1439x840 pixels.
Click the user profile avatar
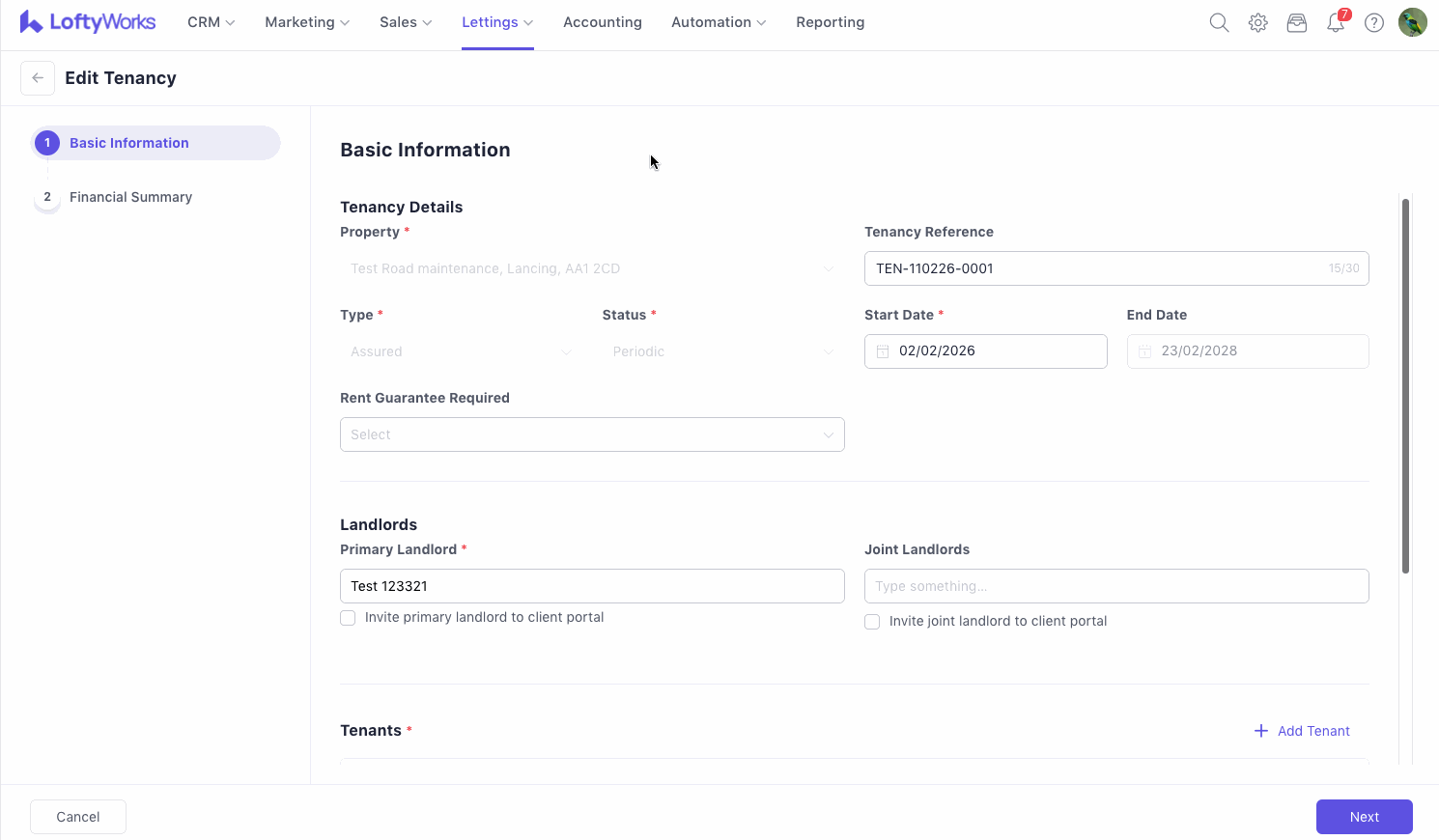1412,22
